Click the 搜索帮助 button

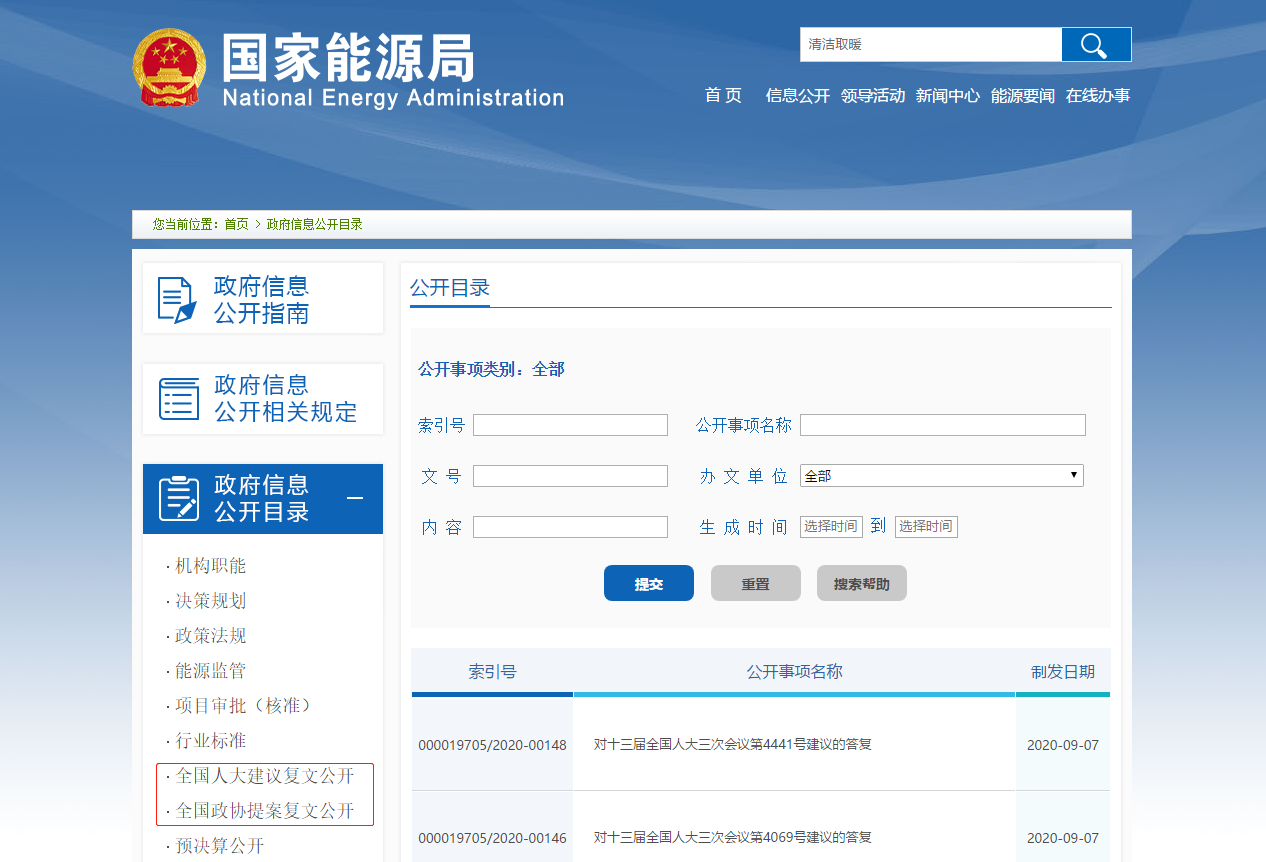point(861,584)
